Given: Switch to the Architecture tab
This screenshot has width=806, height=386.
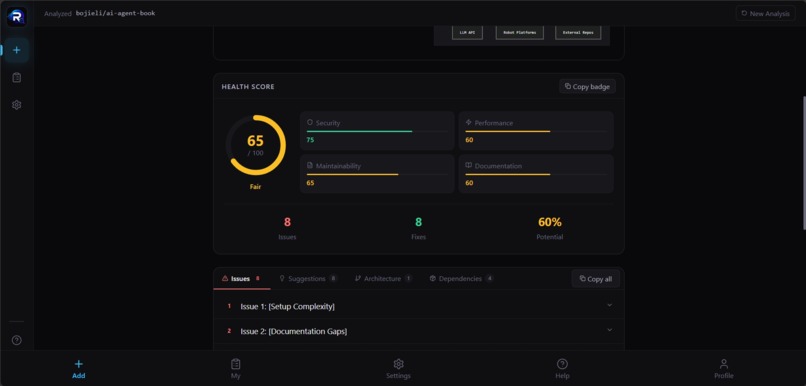Looking at the screenshot, I should (x=383, y=279).
